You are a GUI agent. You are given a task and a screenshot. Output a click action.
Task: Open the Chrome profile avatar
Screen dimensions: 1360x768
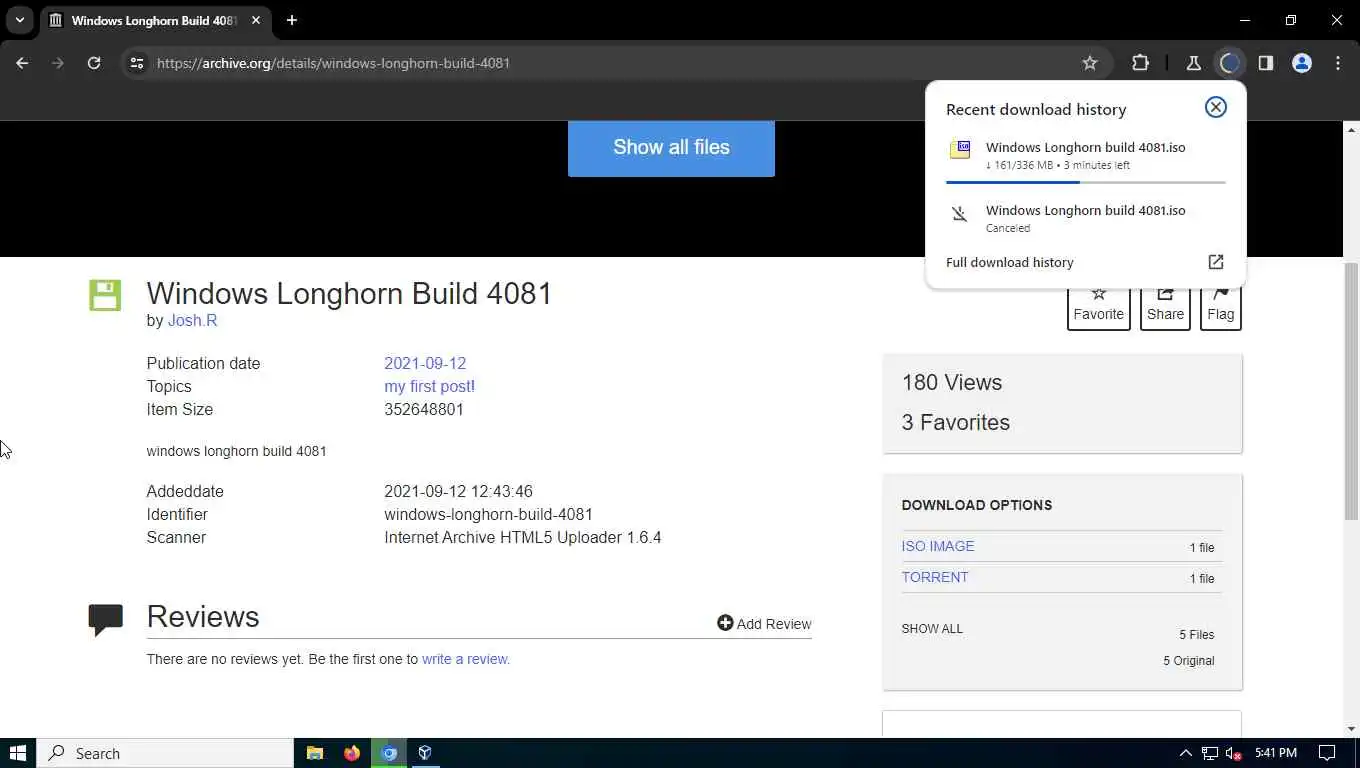pos(1302,63)
